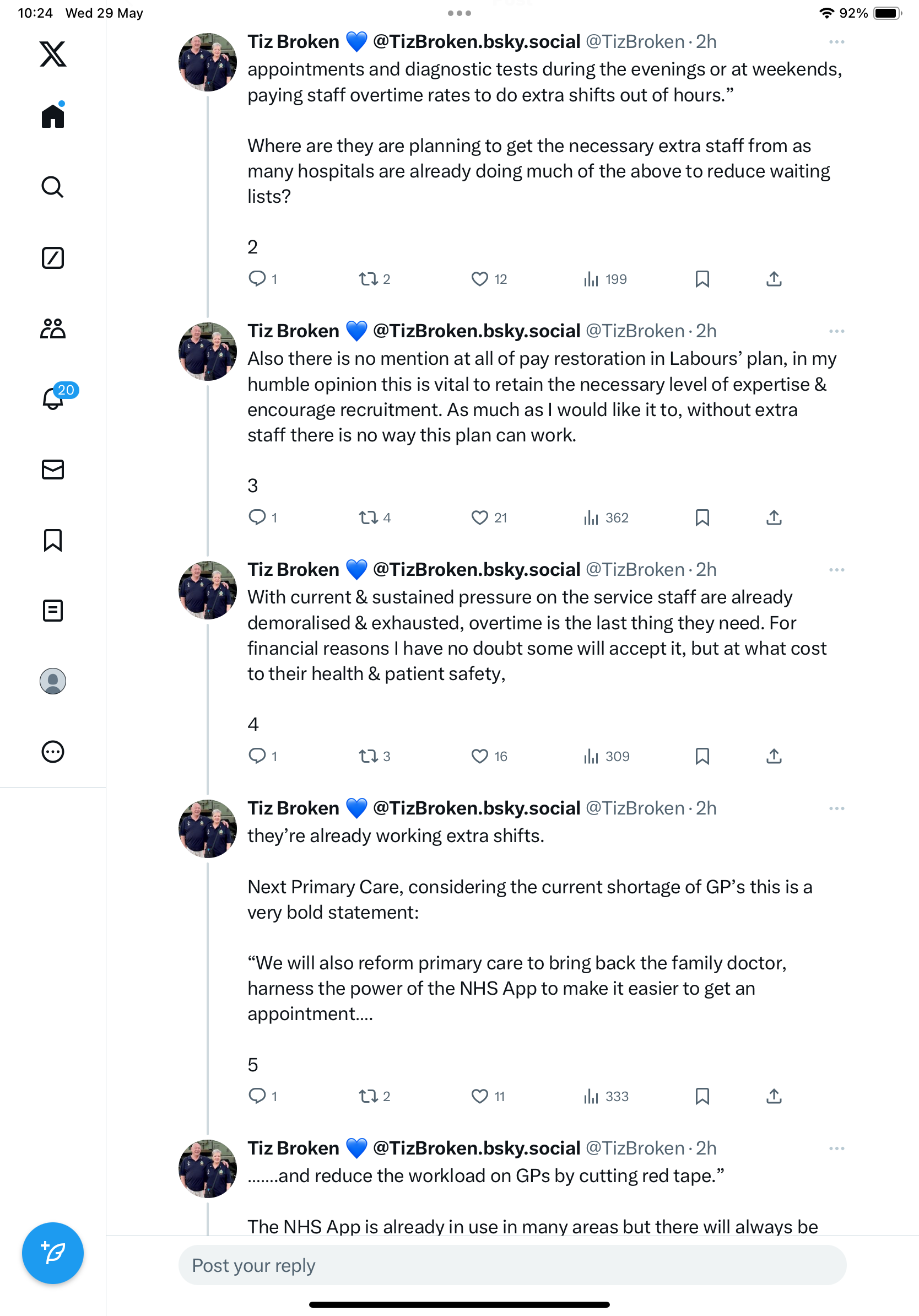Image resolution: width=919 pixels, height=1316 pixels.
Task: Expand More circle menu in sidebar
Action: pos(53,752)
